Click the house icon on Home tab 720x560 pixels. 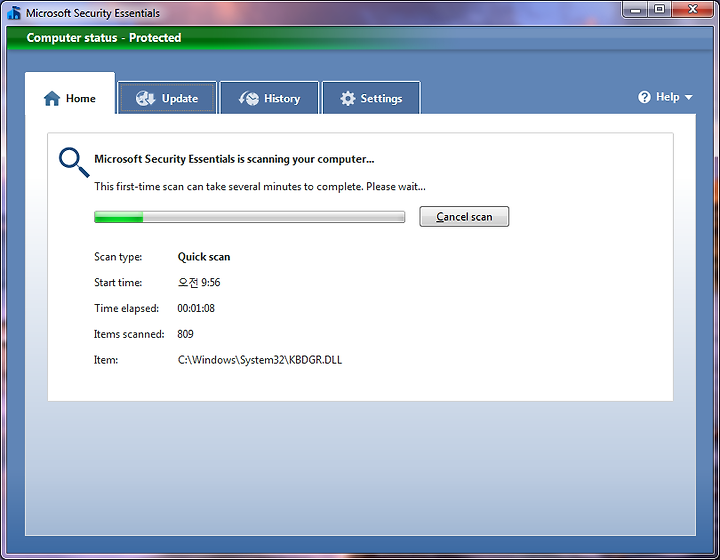click(x=52, y=98)
